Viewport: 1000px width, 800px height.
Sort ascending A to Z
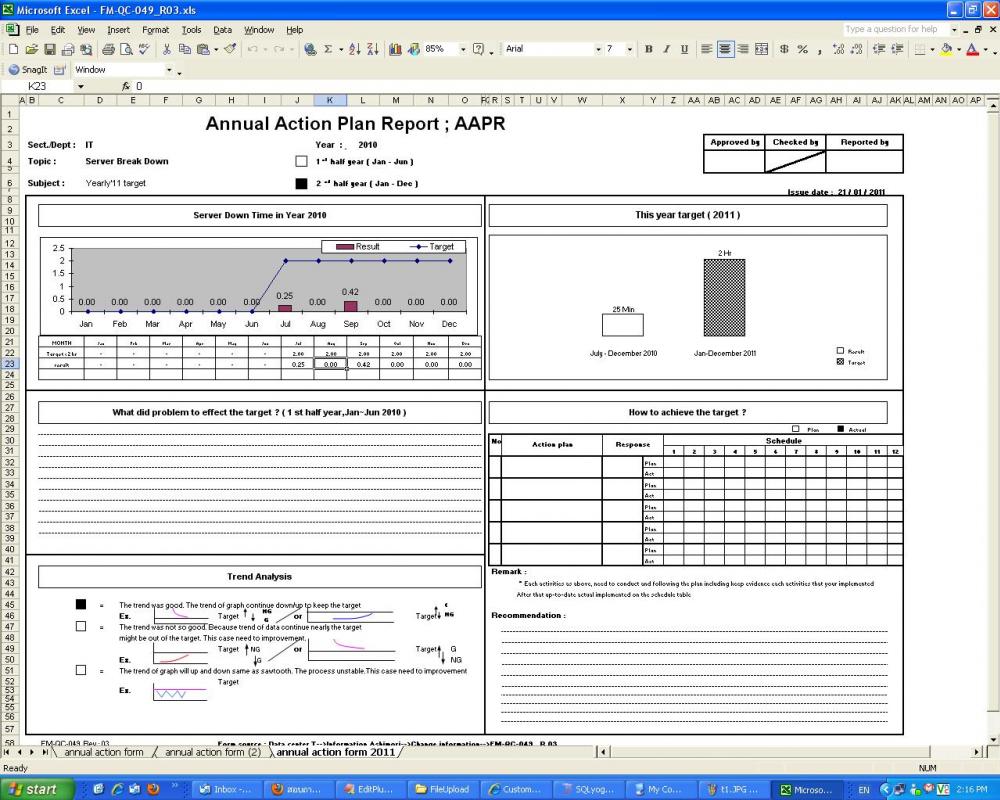pos(355,49)
